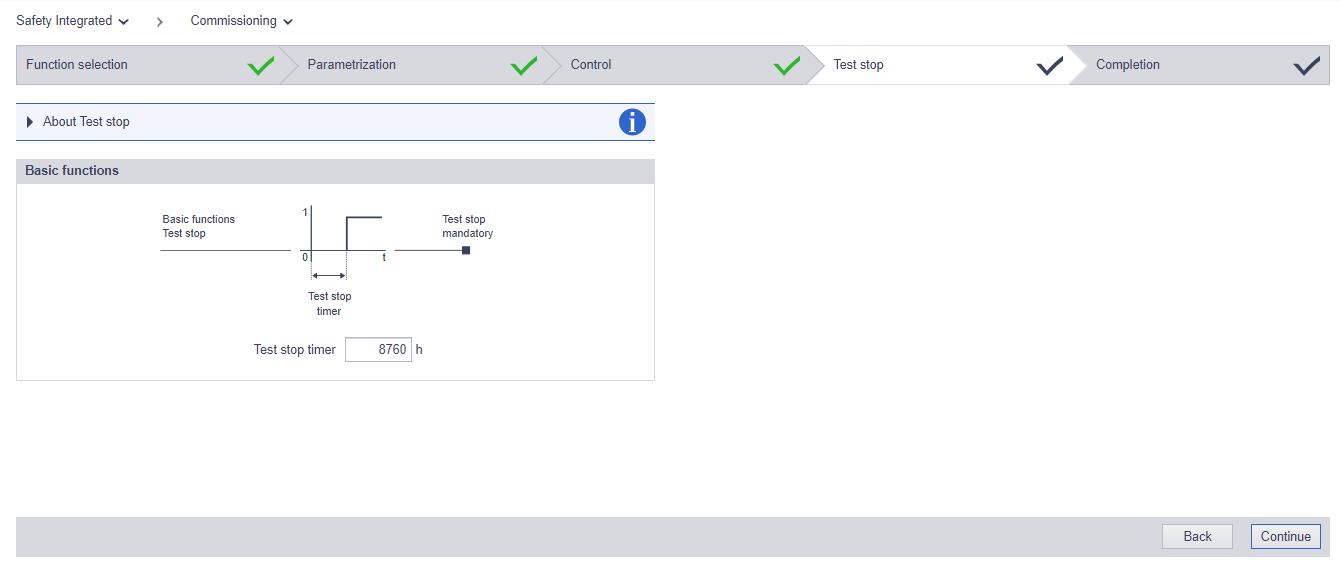Click the breadcrumb separator arrow
The image size is (1340, 570).
[x=159, y=22]
